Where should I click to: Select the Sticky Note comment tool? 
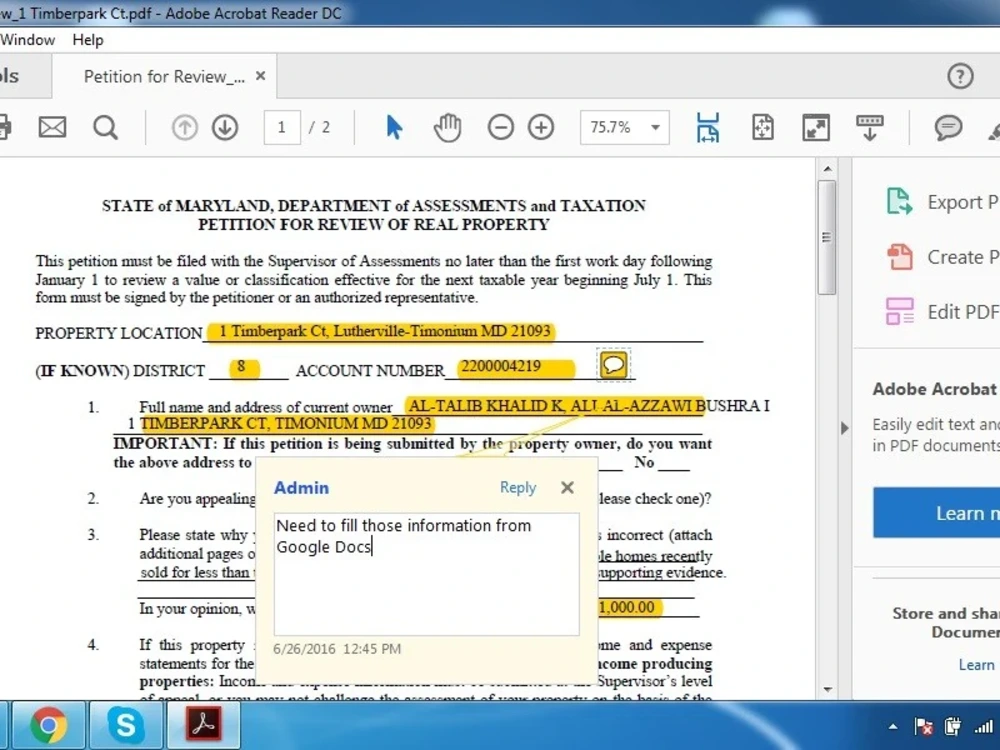click(x=948, y=128)
